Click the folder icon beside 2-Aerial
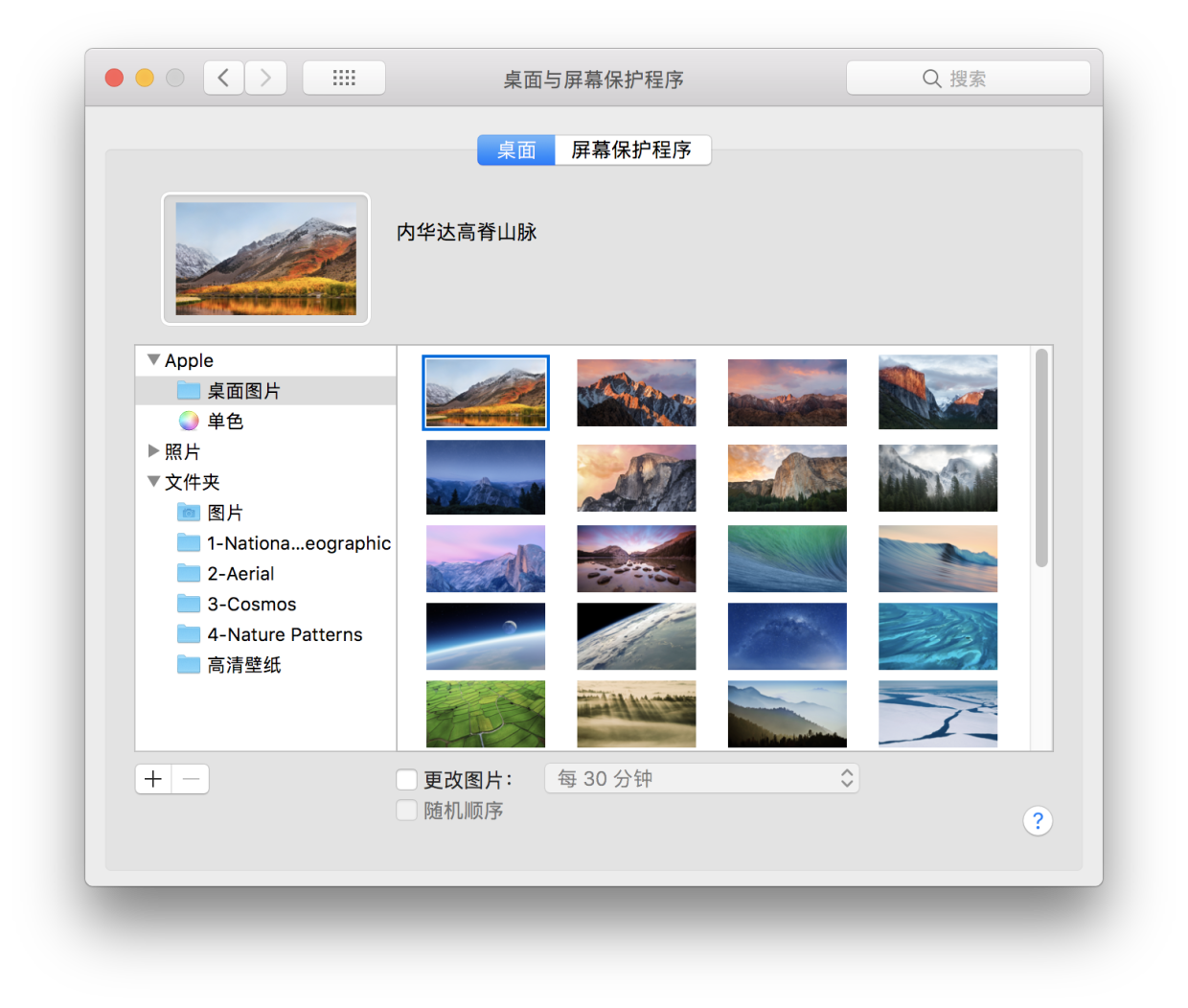This screenshot has width=1188, height=1008. point(189,574)
